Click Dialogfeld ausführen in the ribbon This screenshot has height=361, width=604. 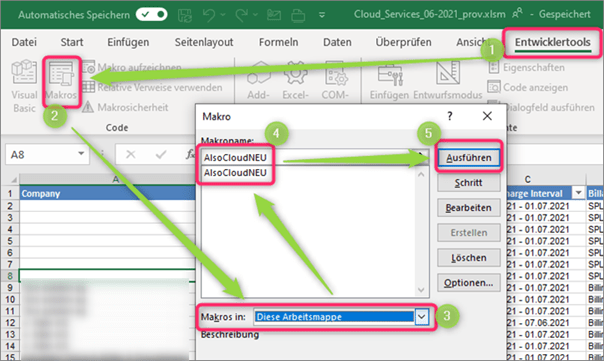coord(541,107)
